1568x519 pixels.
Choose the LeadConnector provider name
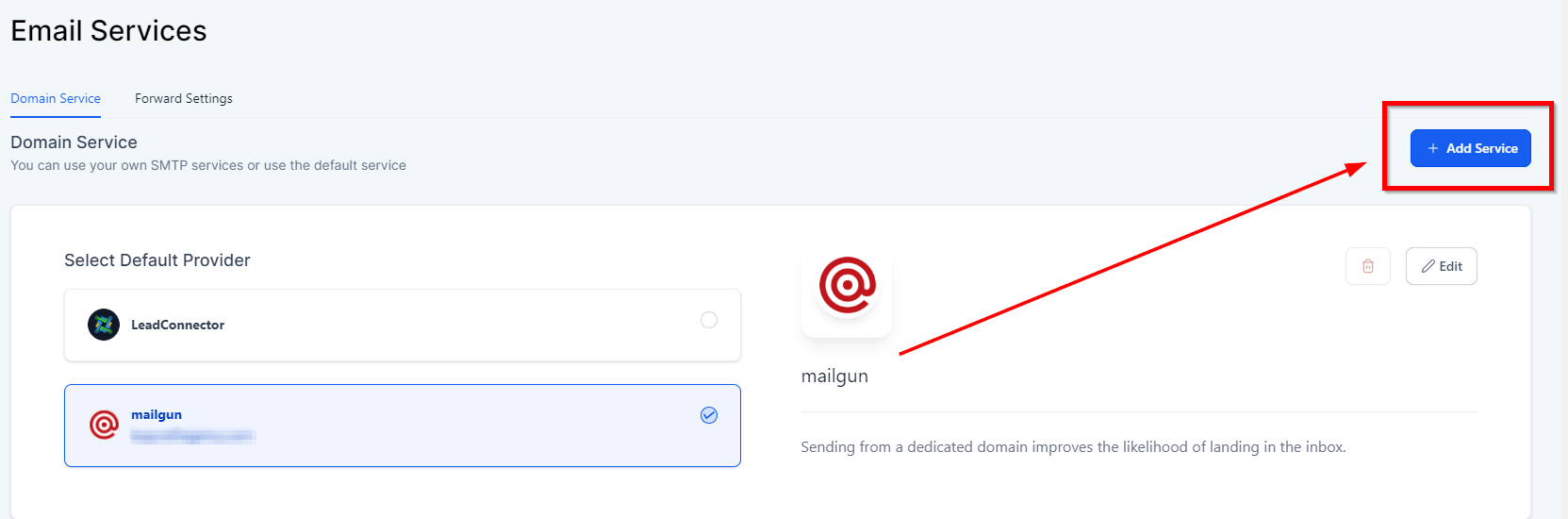click(177, 325)
